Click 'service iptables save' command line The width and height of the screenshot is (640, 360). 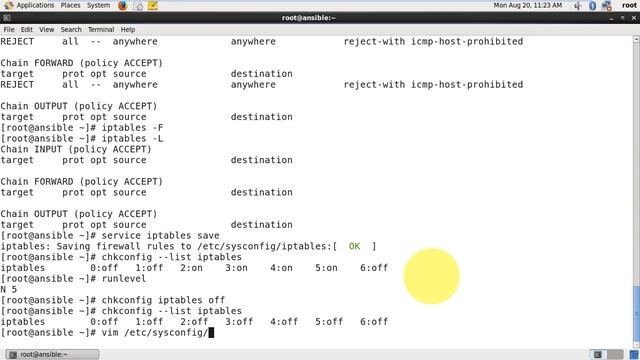tap(160, 236)
